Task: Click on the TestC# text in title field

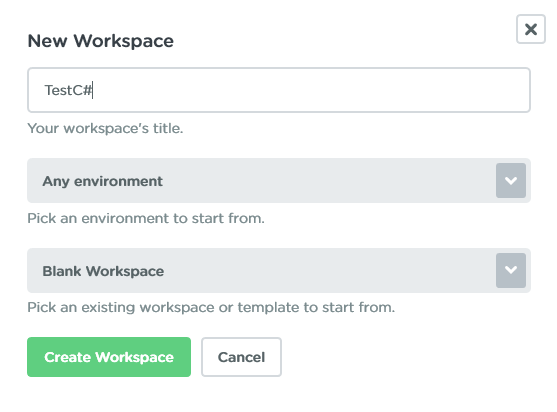Action: 68,90
